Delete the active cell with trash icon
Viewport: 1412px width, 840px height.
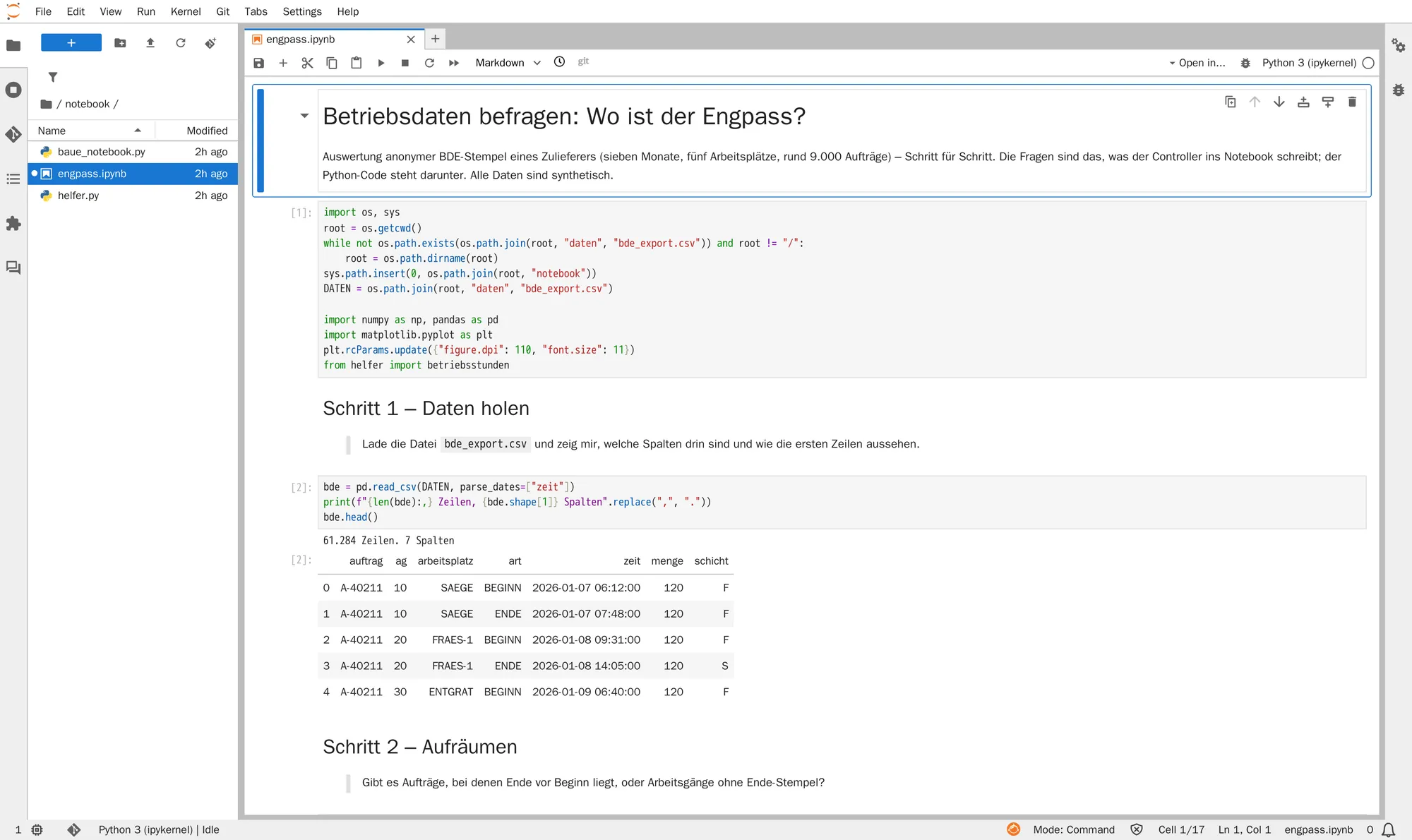1353,102
